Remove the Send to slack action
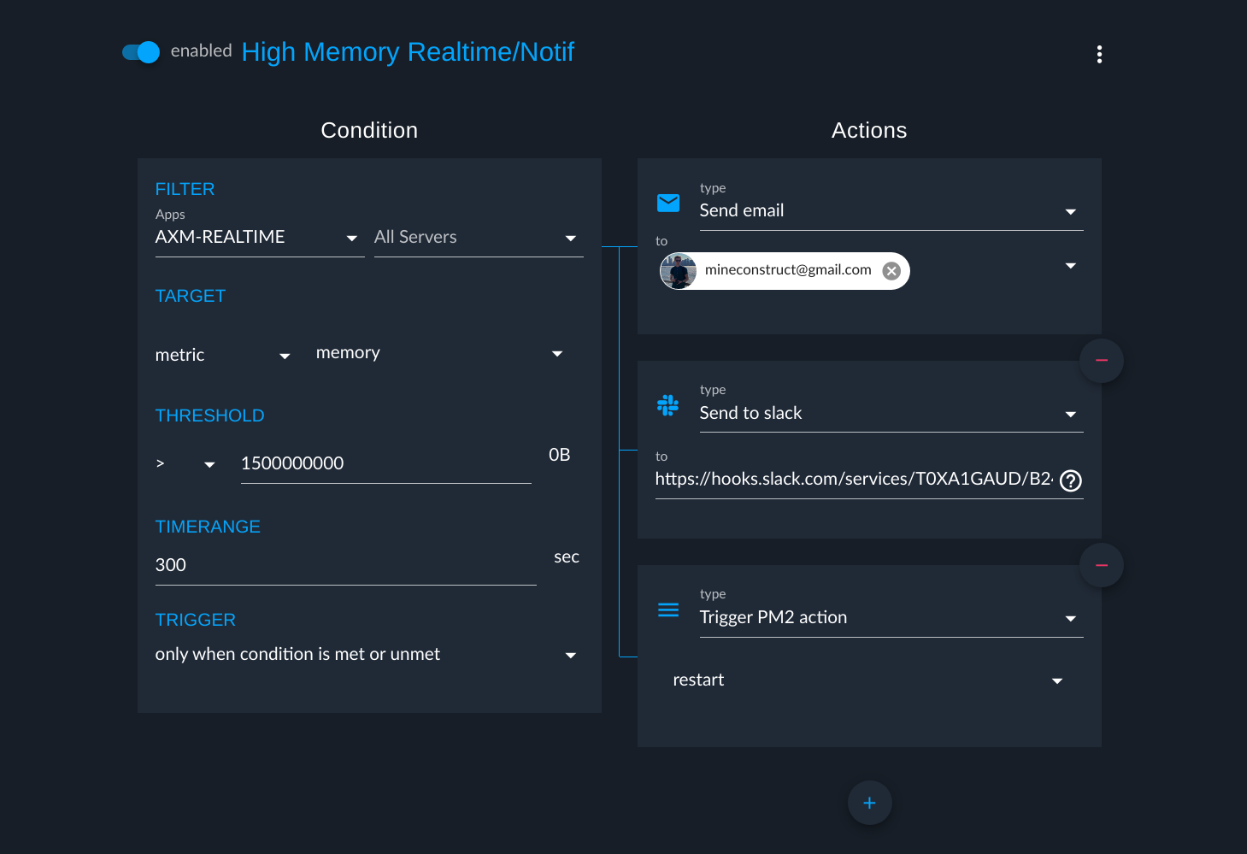 [x=1101, y=361]
